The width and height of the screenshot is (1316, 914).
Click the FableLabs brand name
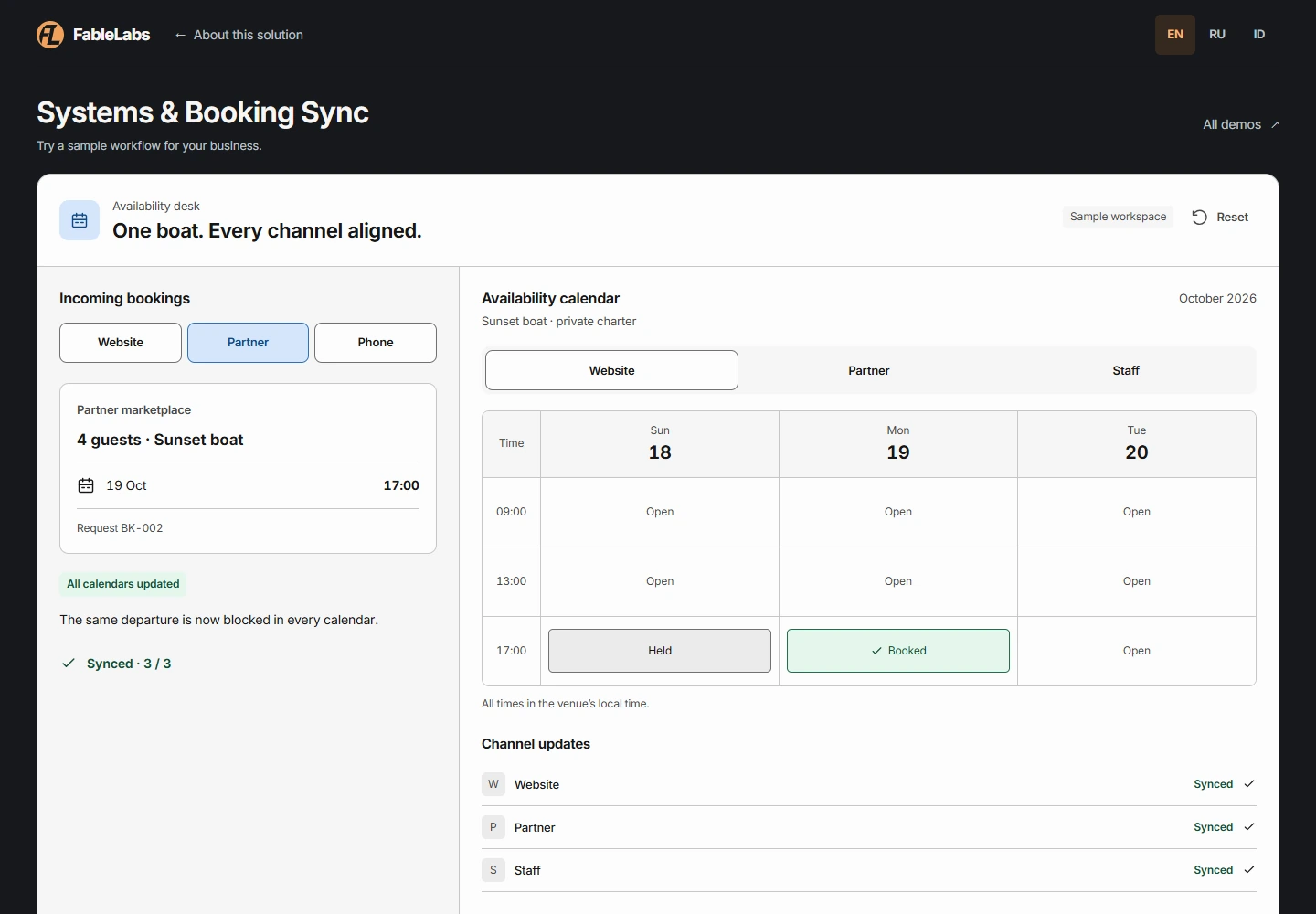111,35
